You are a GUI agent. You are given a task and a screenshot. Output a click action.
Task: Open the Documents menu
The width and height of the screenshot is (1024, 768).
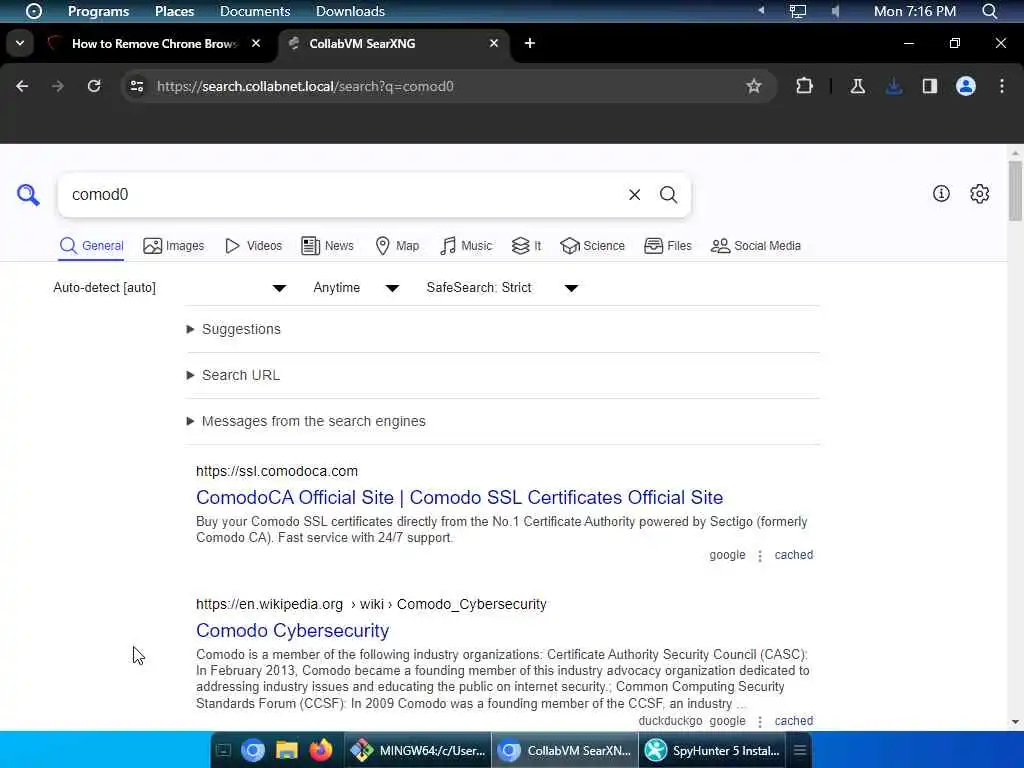tap(255, 11)
